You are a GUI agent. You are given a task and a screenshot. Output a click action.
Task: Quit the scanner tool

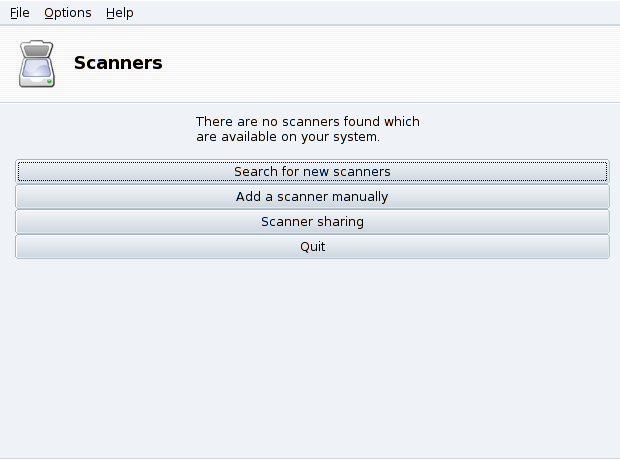312,247
